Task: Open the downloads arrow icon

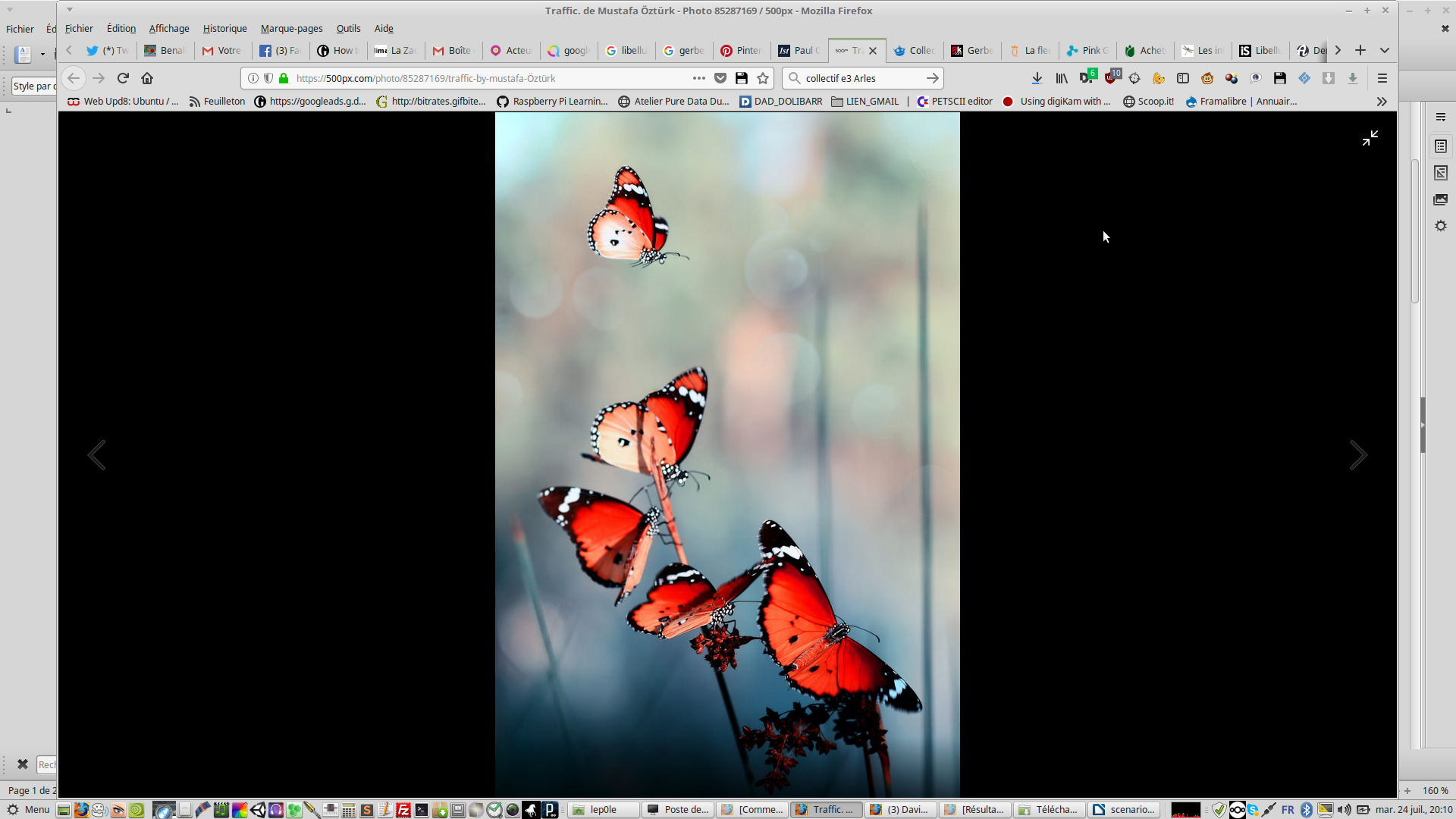Action: click(x=1037, y=78)
